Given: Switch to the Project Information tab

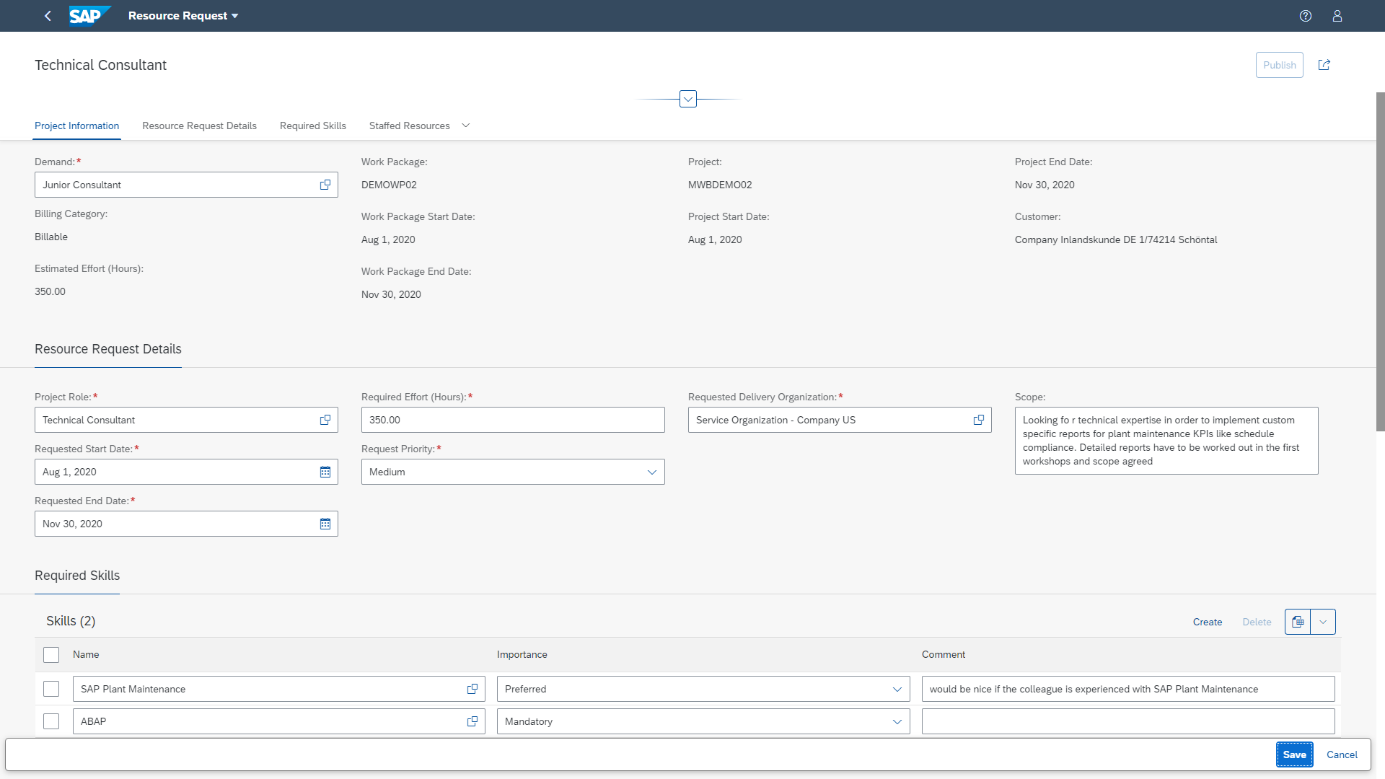Looking at the screenshot, I should (x=77, y=126).
